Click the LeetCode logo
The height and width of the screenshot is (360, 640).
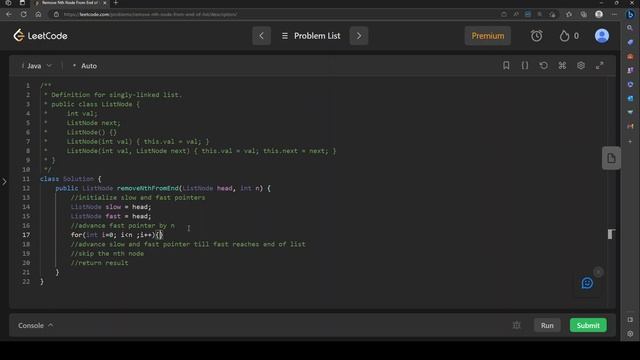(x=40, y=36)
